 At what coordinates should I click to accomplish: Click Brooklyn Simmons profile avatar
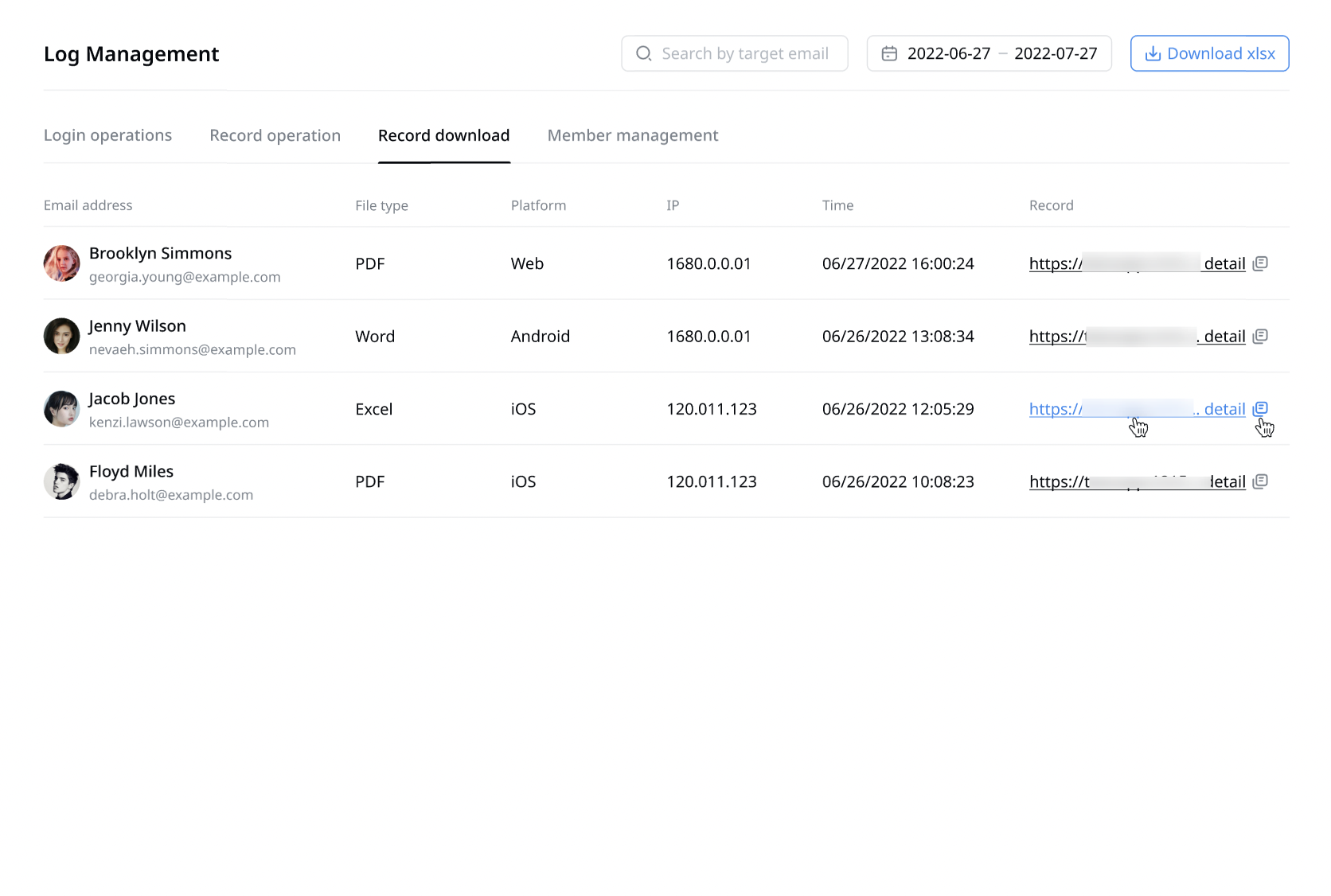coord(61,263)
